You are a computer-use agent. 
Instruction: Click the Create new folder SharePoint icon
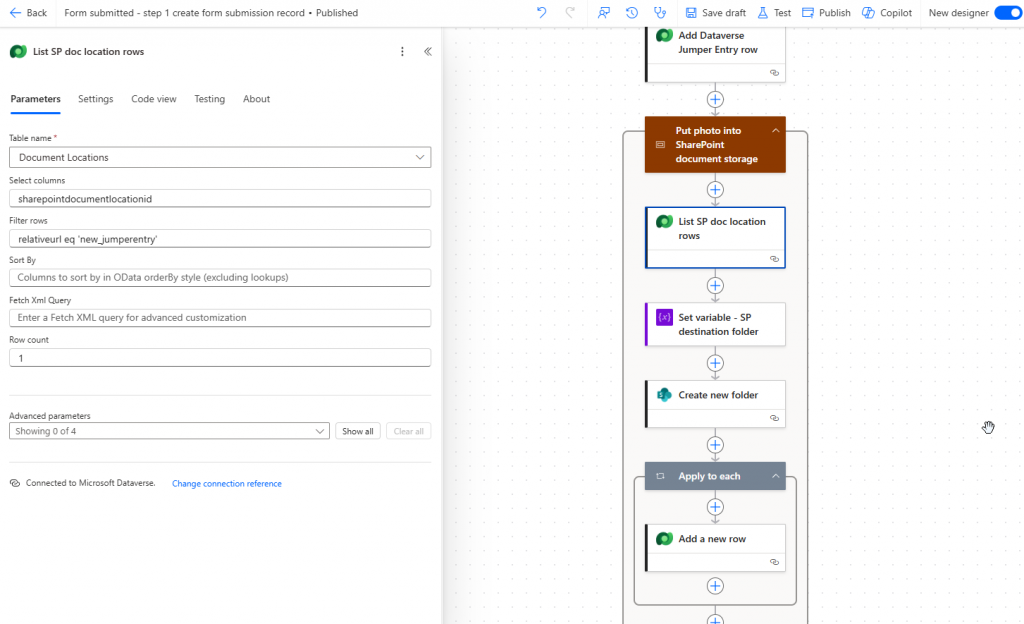click(x=664, y=395)
